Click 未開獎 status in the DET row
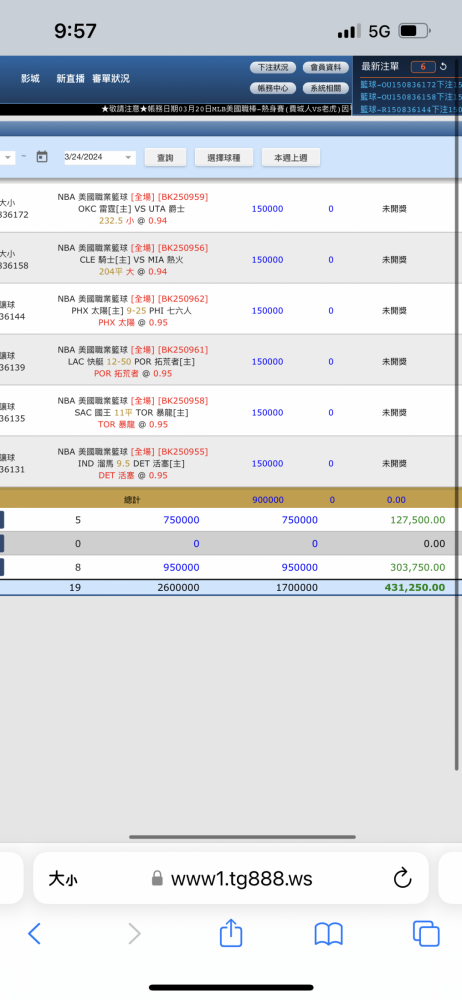The height and width of the screenshot is (1000, 462). point(394,464)
